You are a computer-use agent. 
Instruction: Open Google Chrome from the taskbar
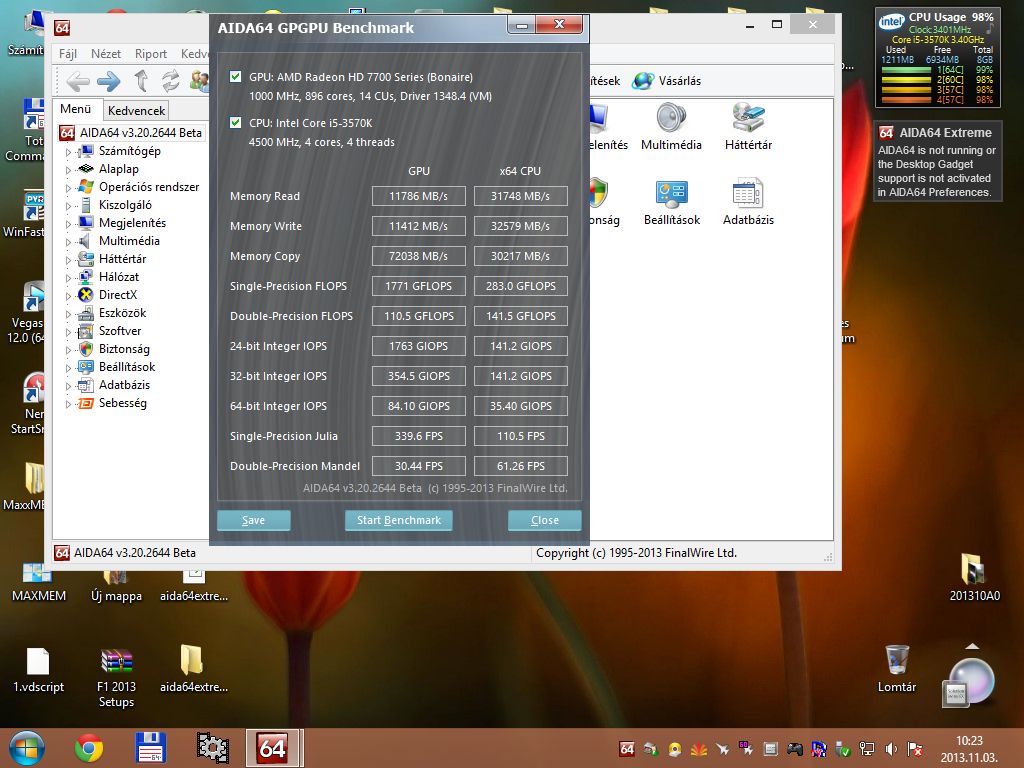pyautogui.click(x=89, y=748)
